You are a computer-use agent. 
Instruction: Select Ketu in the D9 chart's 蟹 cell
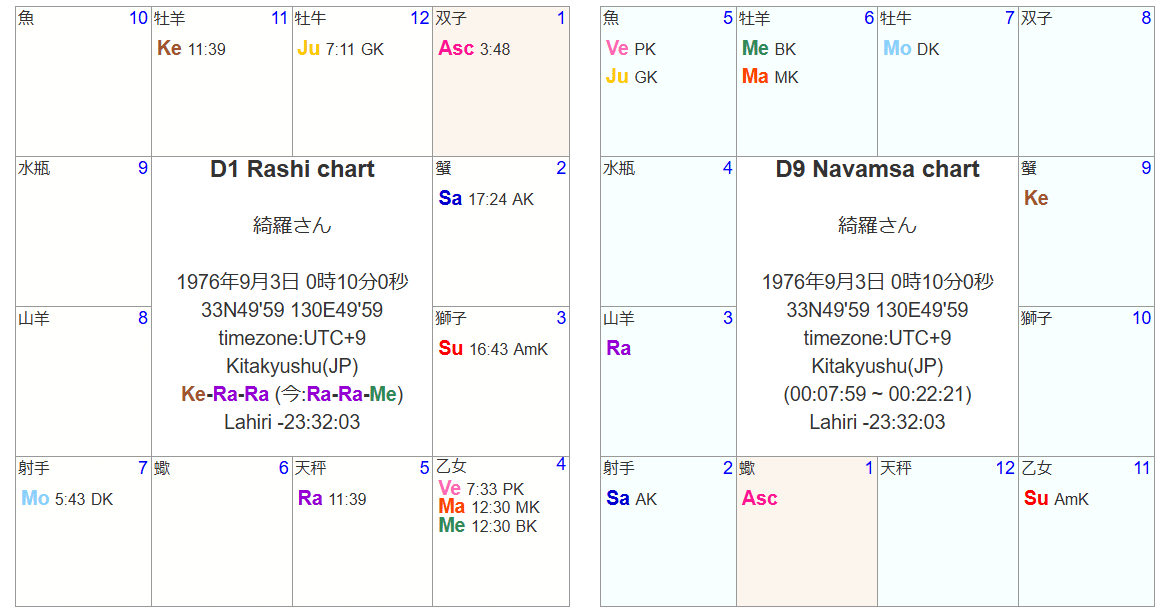1036,199
